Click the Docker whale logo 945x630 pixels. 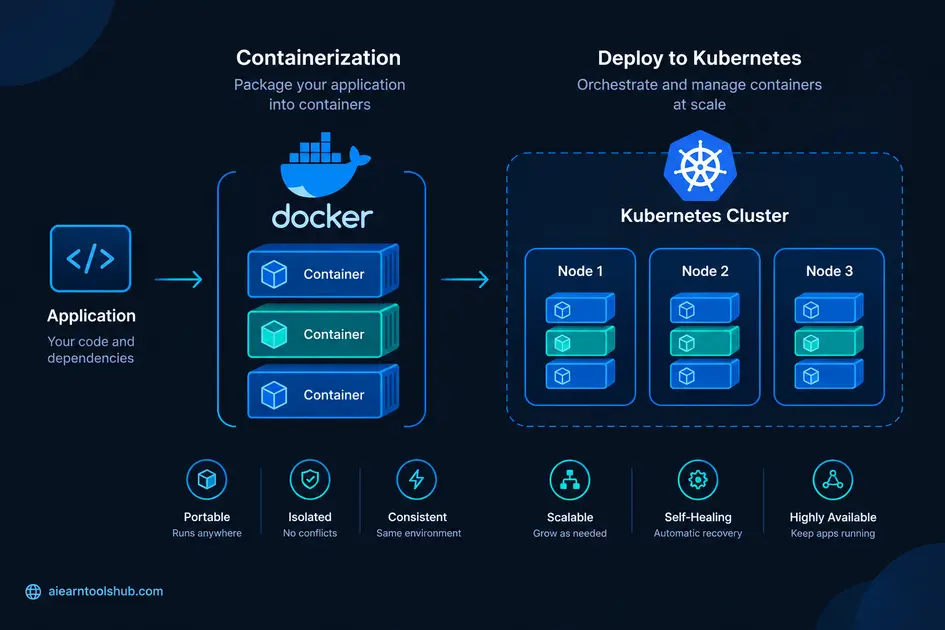click(325, 165)
